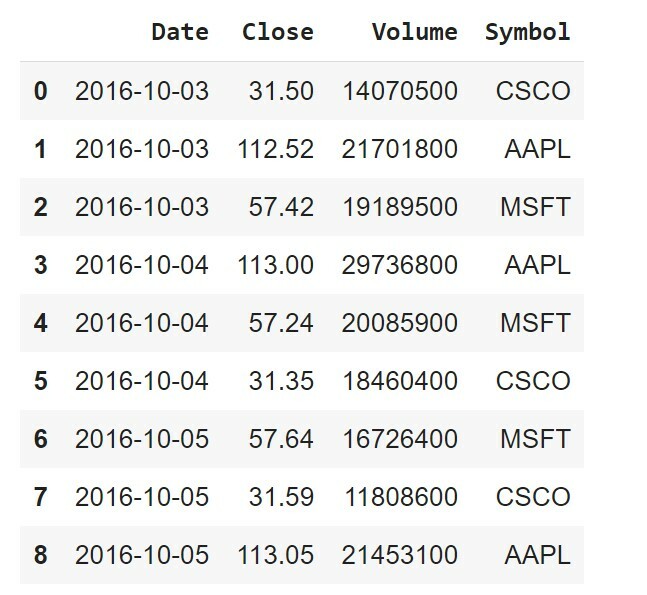This screenshot has width=647, height=595.
Task: Click close value 113.00
Action: (x=275, y=265)
